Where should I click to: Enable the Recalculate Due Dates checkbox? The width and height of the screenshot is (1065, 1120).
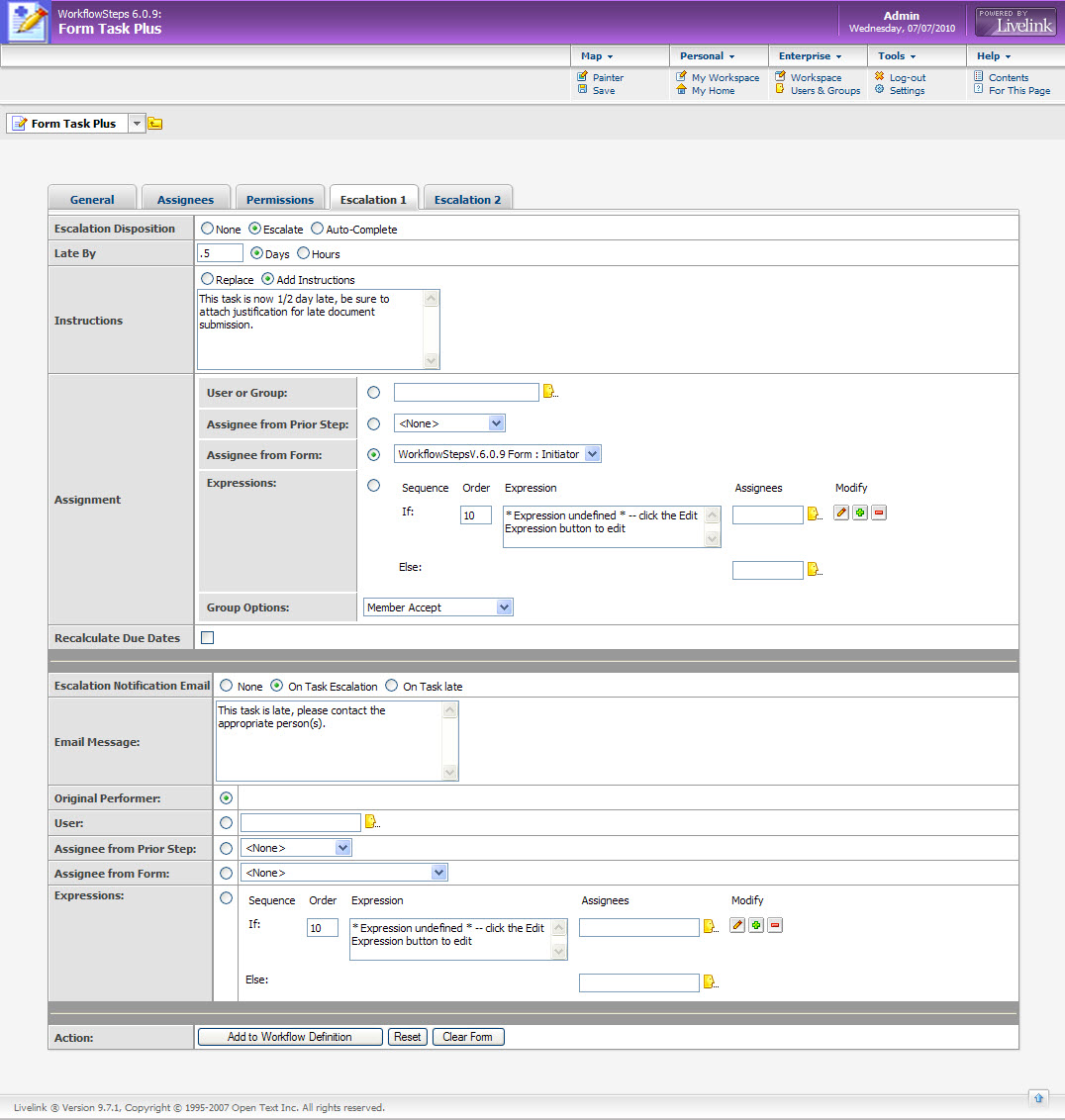(x=207, y=638)
